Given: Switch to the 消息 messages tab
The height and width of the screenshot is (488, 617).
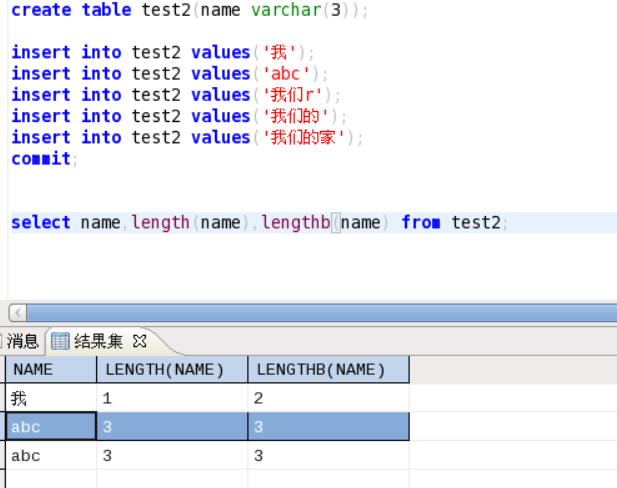Looking at the screenshot, I should pyautogui.click(x=21, y=341).
